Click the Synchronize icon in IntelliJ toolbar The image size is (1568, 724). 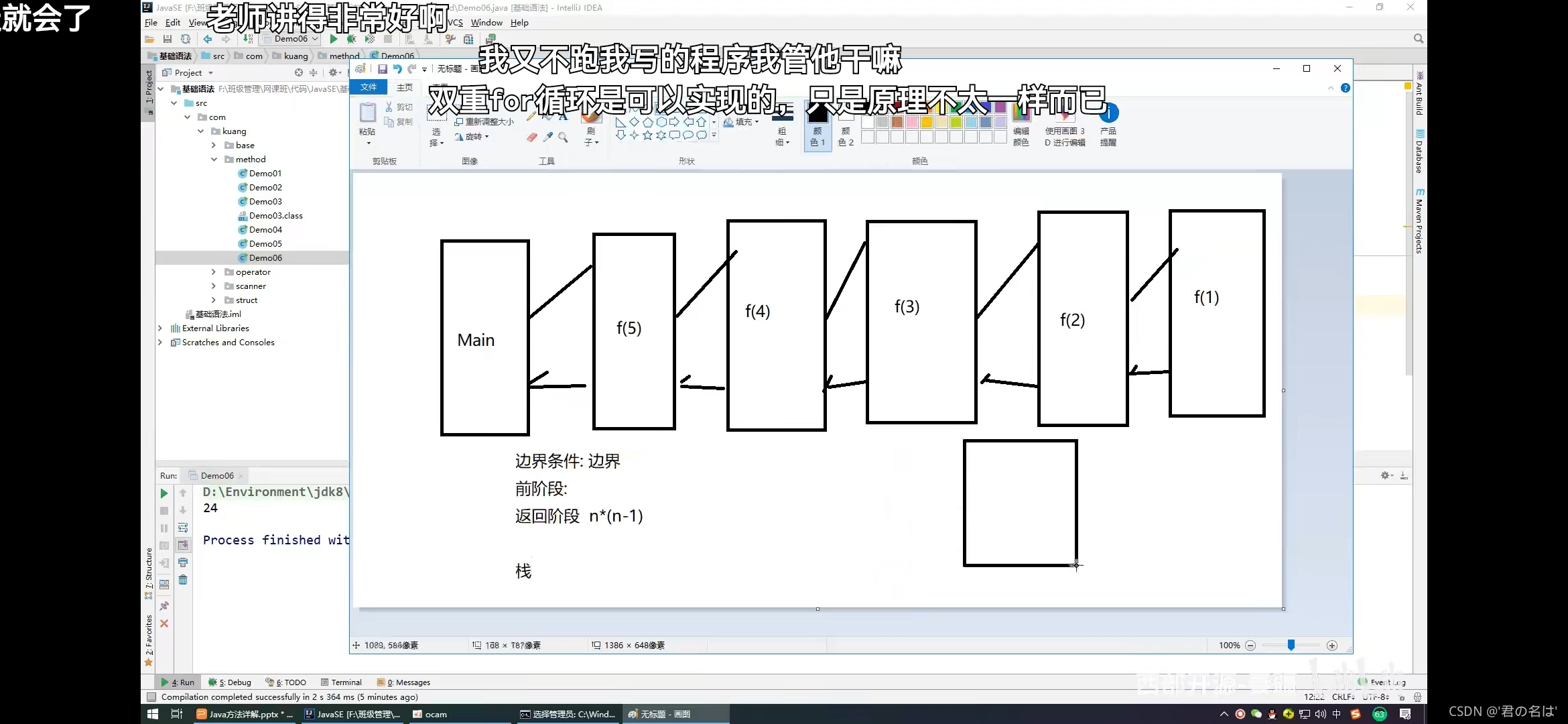pyautogui.click(x=186, y=39)
